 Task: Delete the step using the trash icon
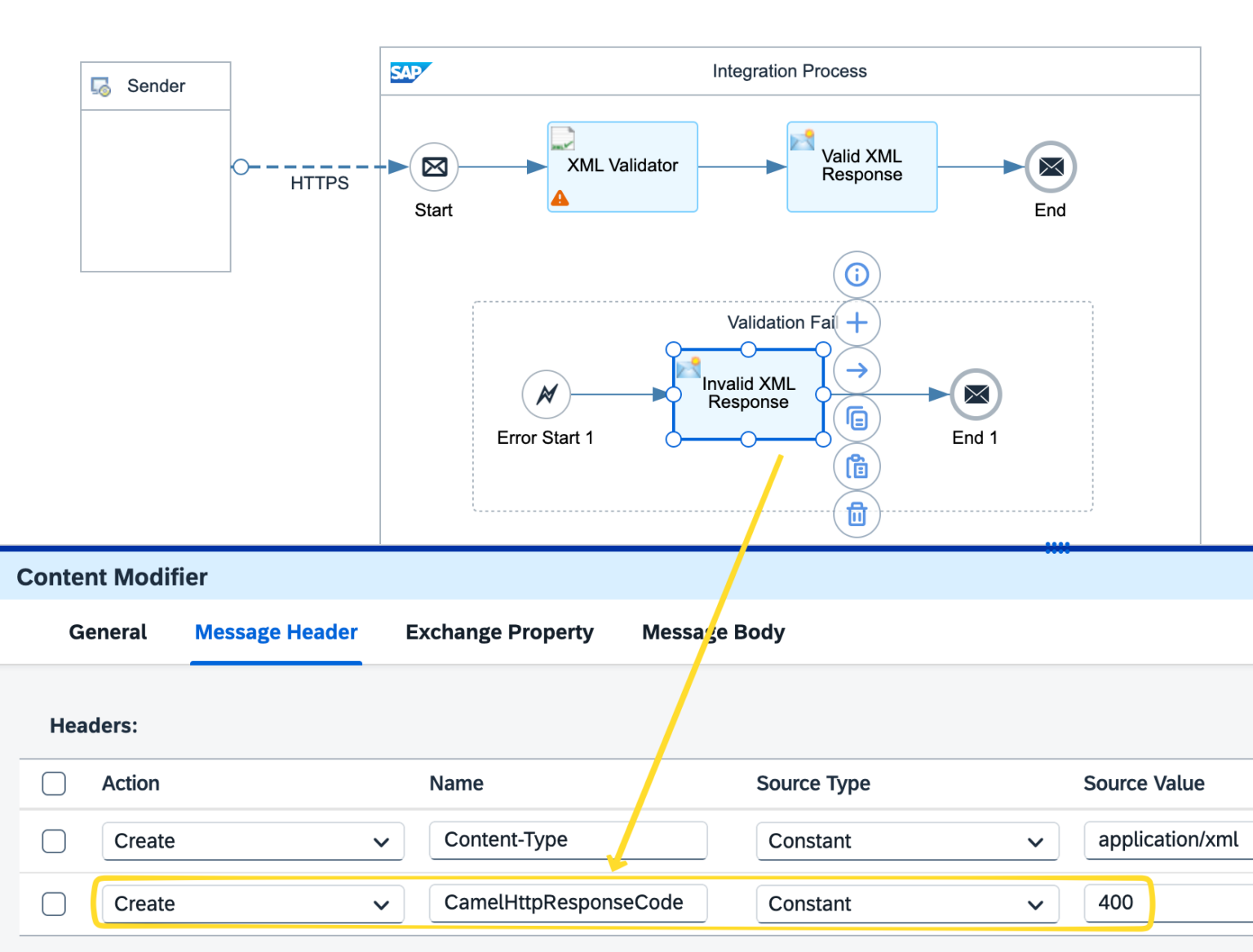coord(857,514)
